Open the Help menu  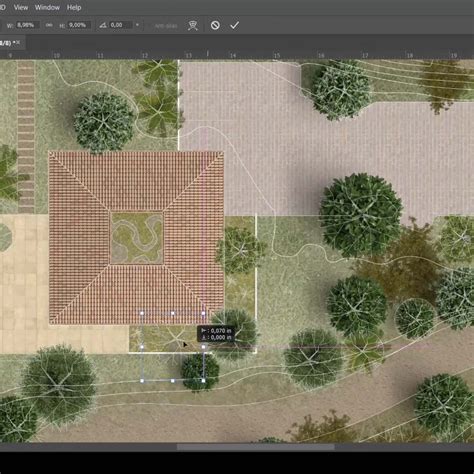click(74, 7)
